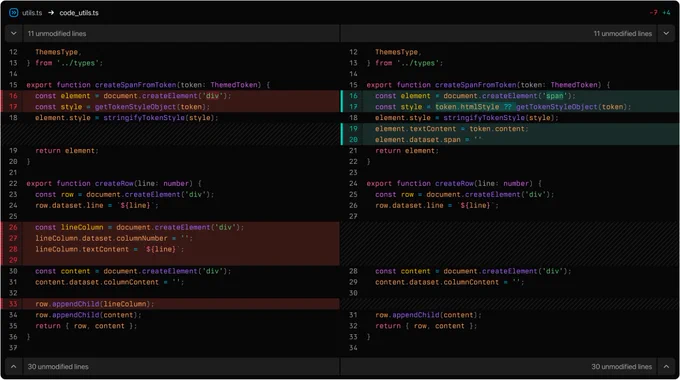
Task: Click 'ThemesType' in right pane line 12
Action: click(397, 52)
